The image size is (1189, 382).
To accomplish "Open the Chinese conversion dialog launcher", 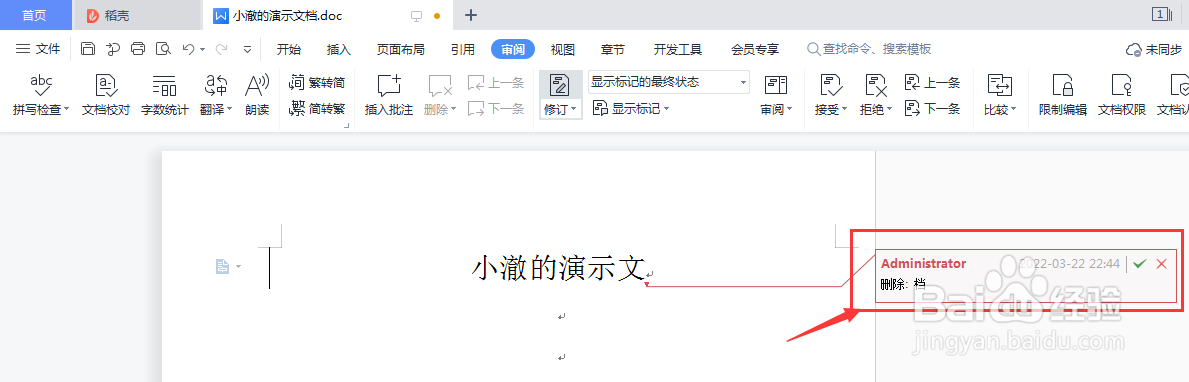I will click(347, 126).
